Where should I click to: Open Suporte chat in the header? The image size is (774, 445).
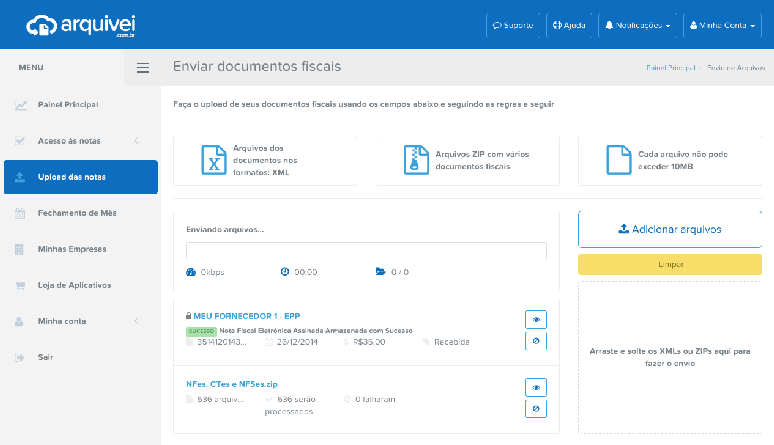[x=513, y=25]
